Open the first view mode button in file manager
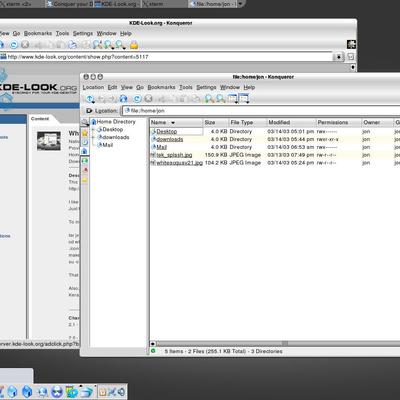The image size is (400, 400). coord(233,99)
